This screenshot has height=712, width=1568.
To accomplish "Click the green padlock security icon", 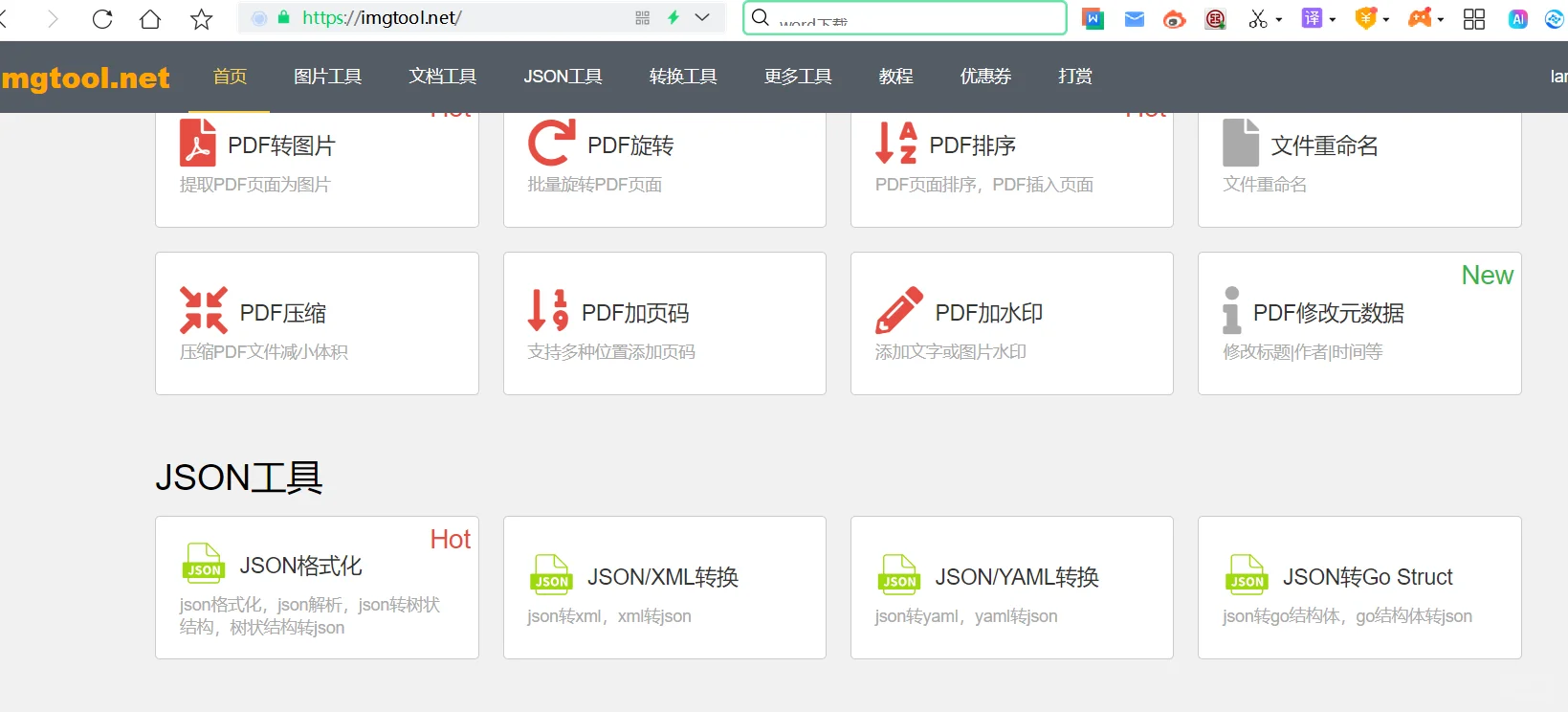I will [x=283, y=17].
